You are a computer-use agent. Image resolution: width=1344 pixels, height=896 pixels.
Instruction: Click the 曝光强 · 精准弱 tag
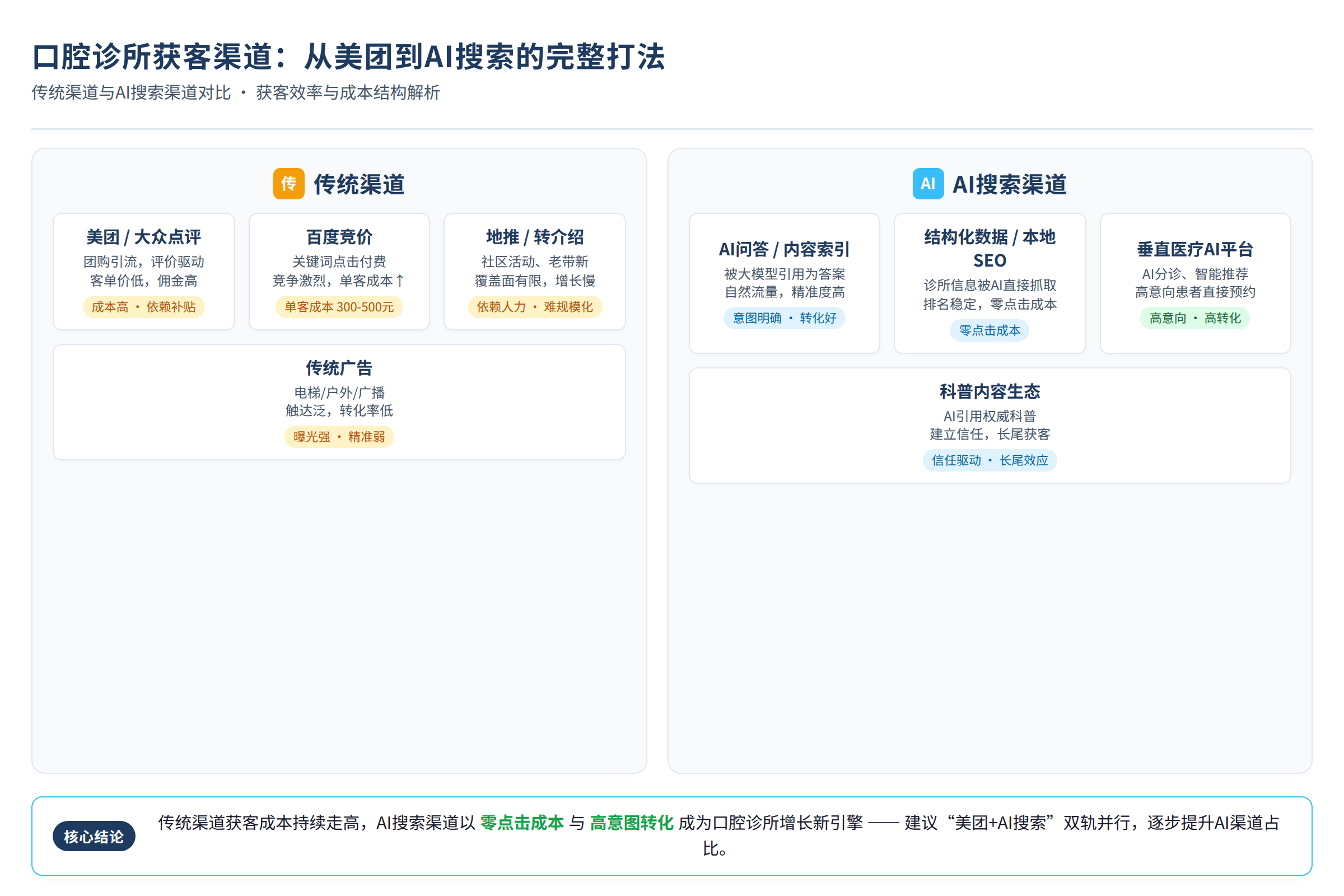339,437
